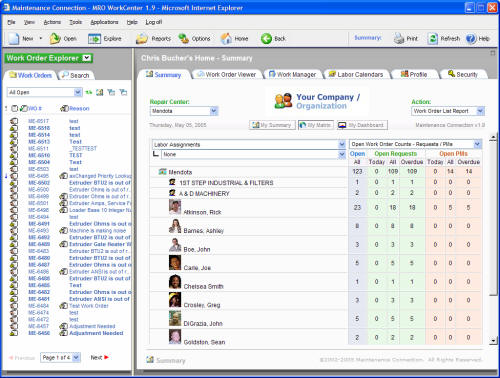Click icon beside Extruder Gate Heater row
This screenshot has height=378, width=500.
point(63,244)
